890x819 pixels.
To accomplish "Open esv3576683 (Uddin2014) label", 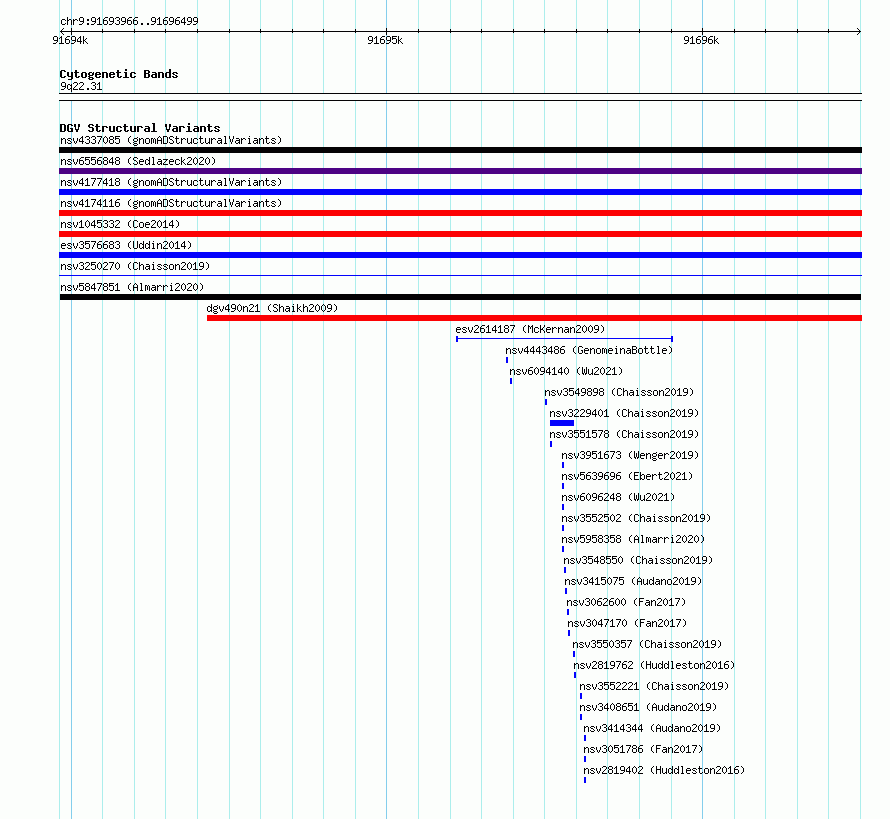I will pyautogui.click(x=126, y=245).
